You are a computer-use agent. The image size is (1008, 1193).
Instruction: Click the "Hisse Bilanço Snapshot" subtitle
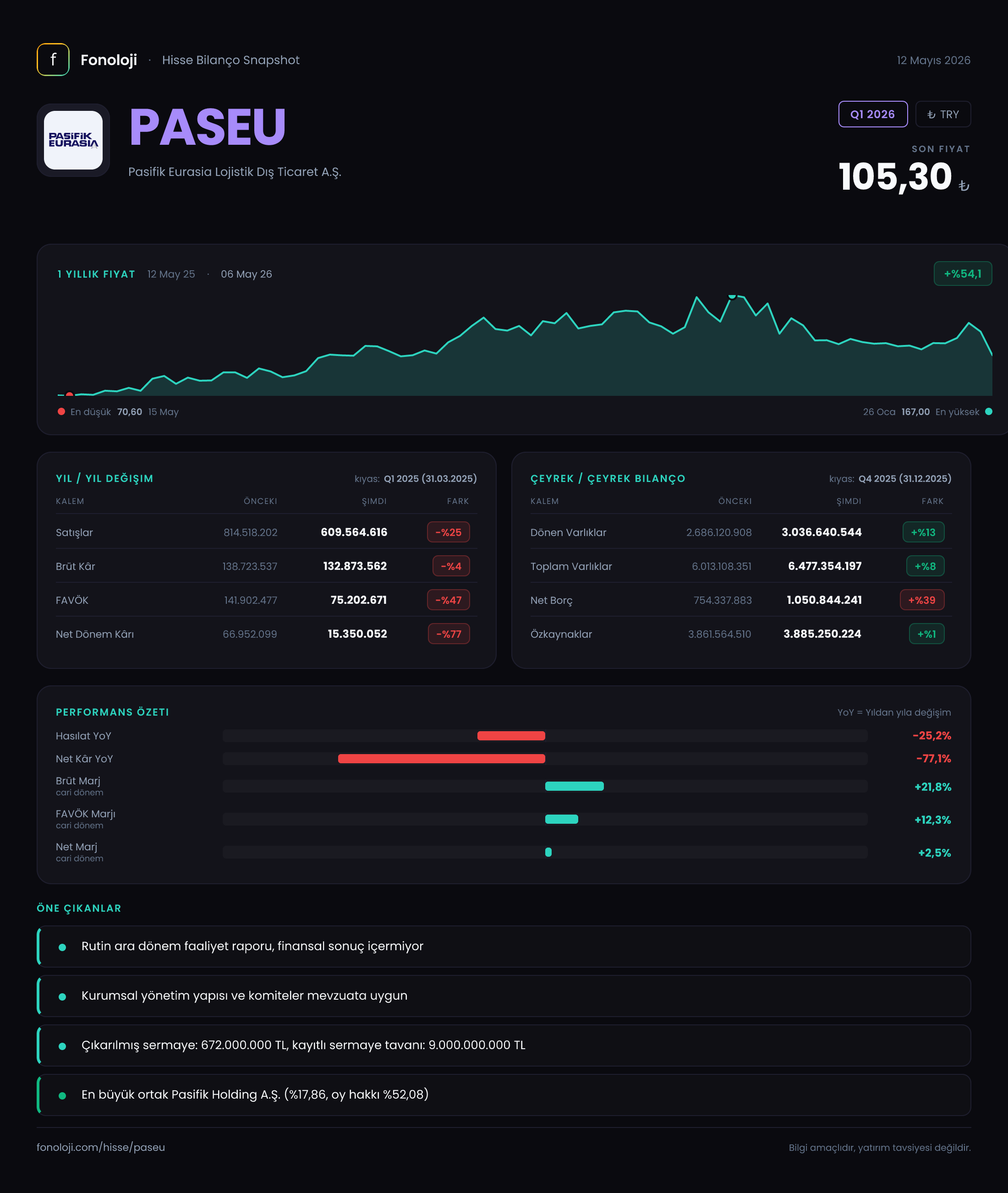tap(230, 60)
